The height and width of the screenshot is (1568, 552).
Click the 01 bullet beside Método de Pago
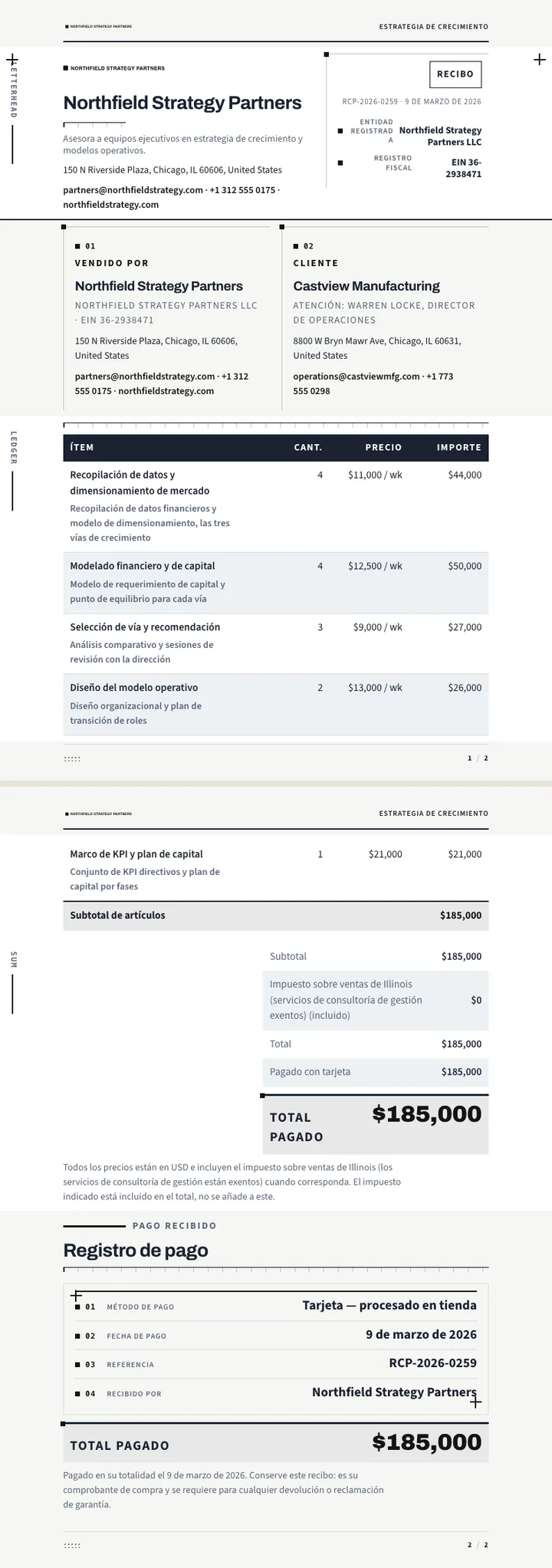[x=85, y=1307]
